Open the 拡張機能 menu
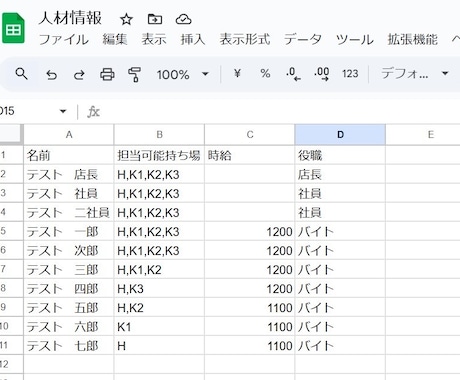This screenshot has height=380, width=460. pos(412,40)
